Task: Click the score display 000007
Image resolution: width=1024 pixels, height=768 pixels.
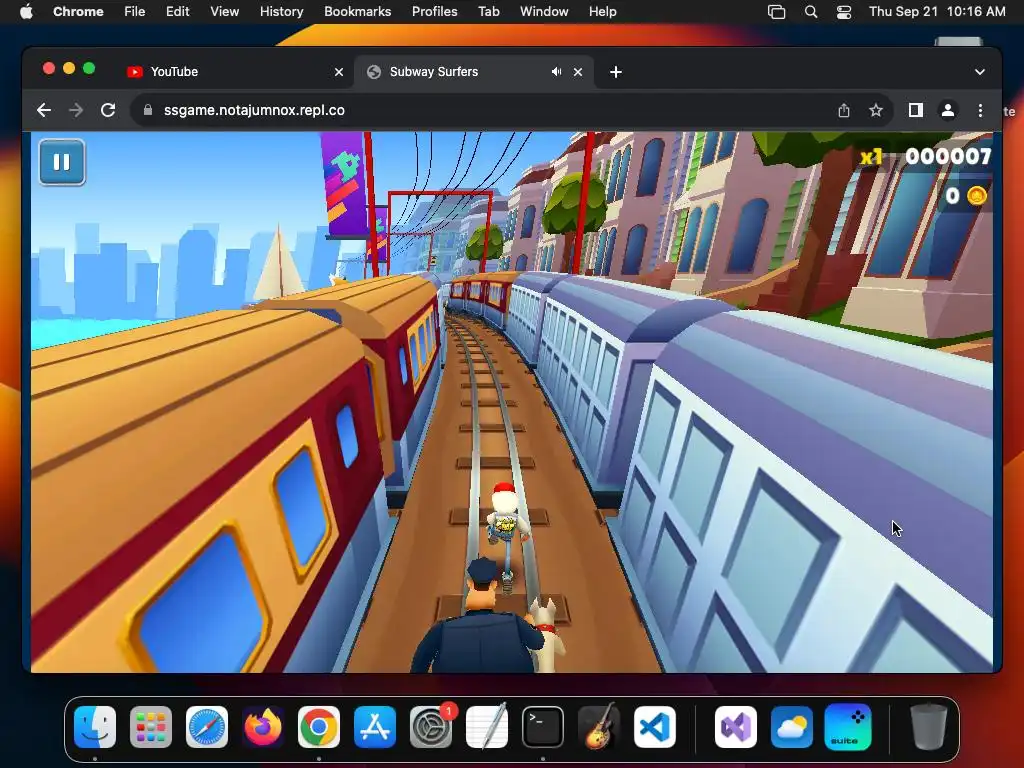Action: click(948, 156)
